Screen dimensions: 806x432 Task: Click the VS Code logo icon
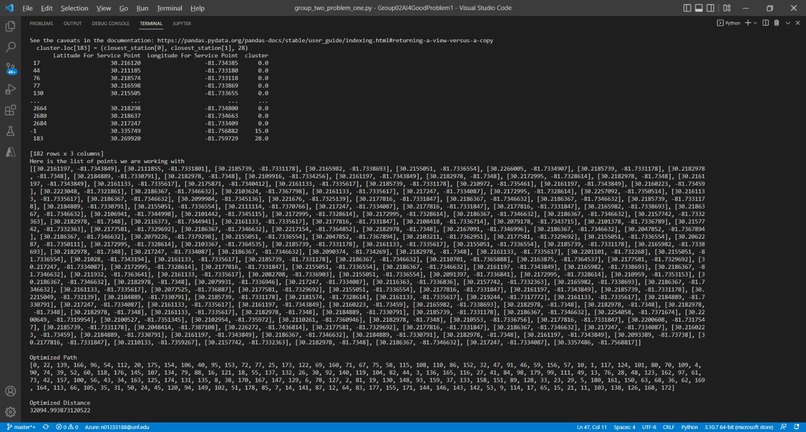pos(9,8)
